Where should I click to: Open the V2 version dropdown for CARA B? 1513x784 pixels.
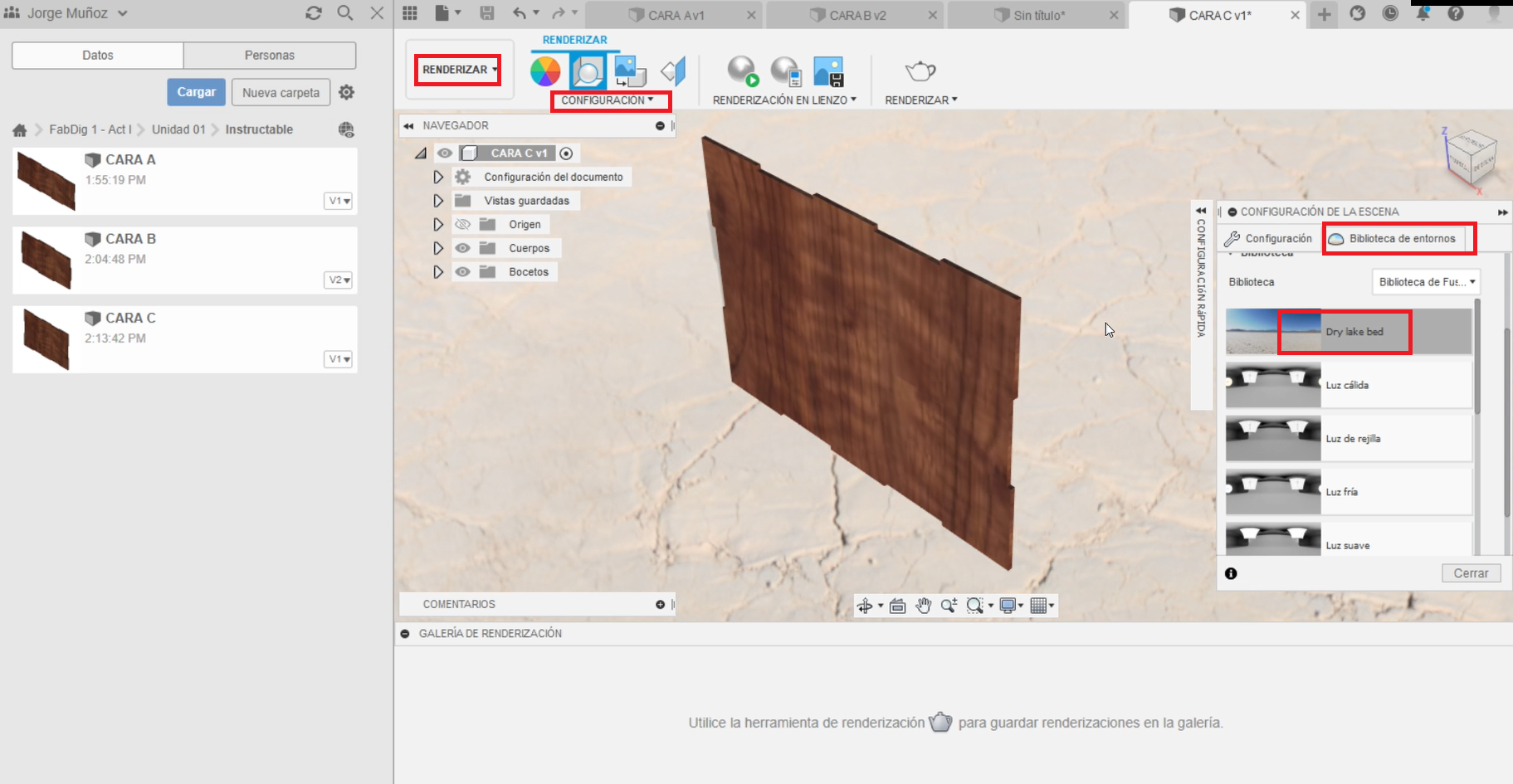[x=339, y=280]
